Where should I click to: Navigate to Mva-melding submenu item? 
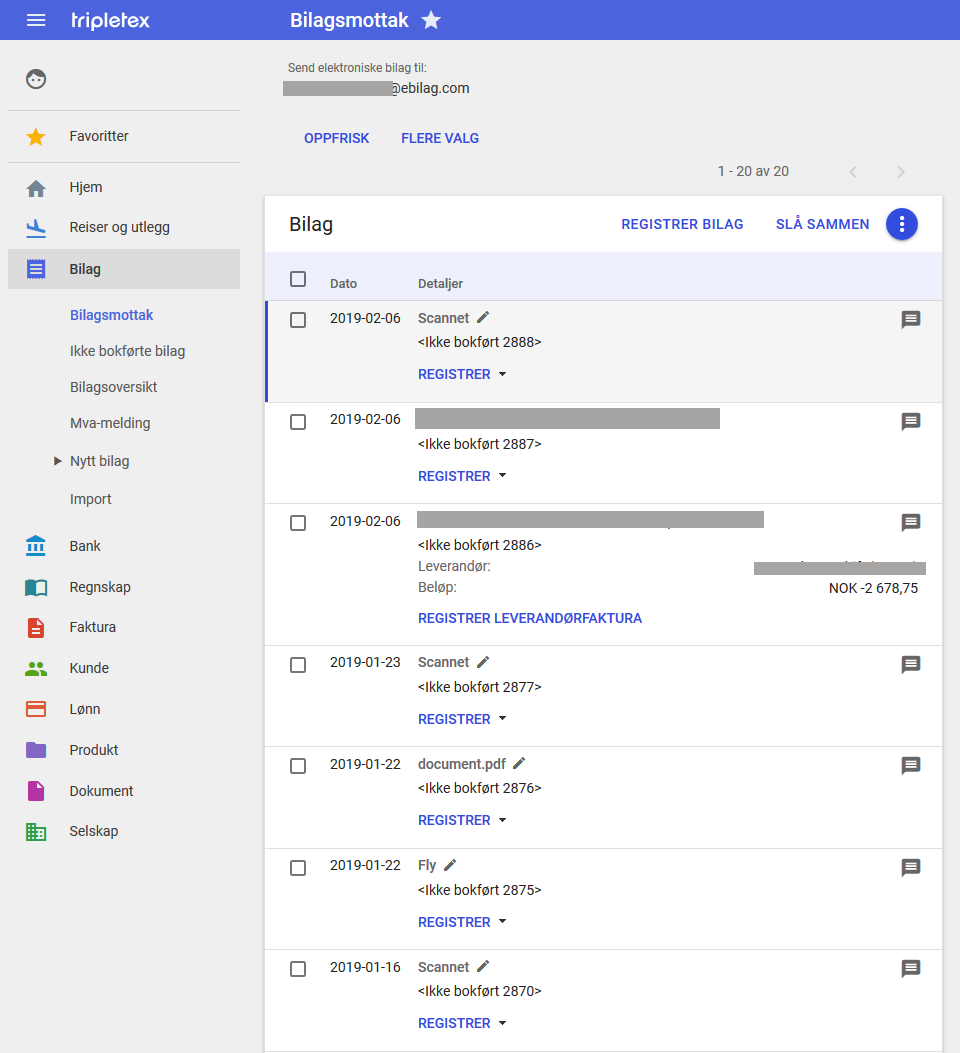pyautogui.click(x=110, y=423)
